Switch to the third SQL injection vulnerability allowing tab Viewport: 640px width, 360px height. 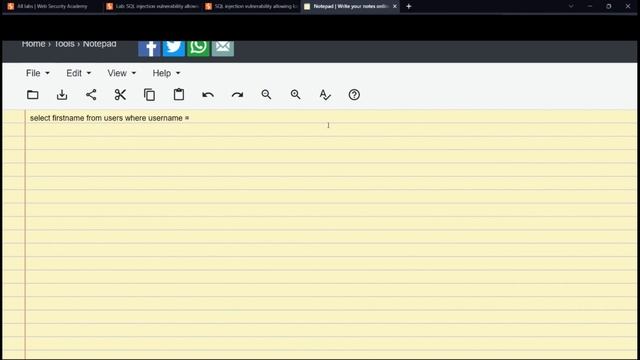251,7
